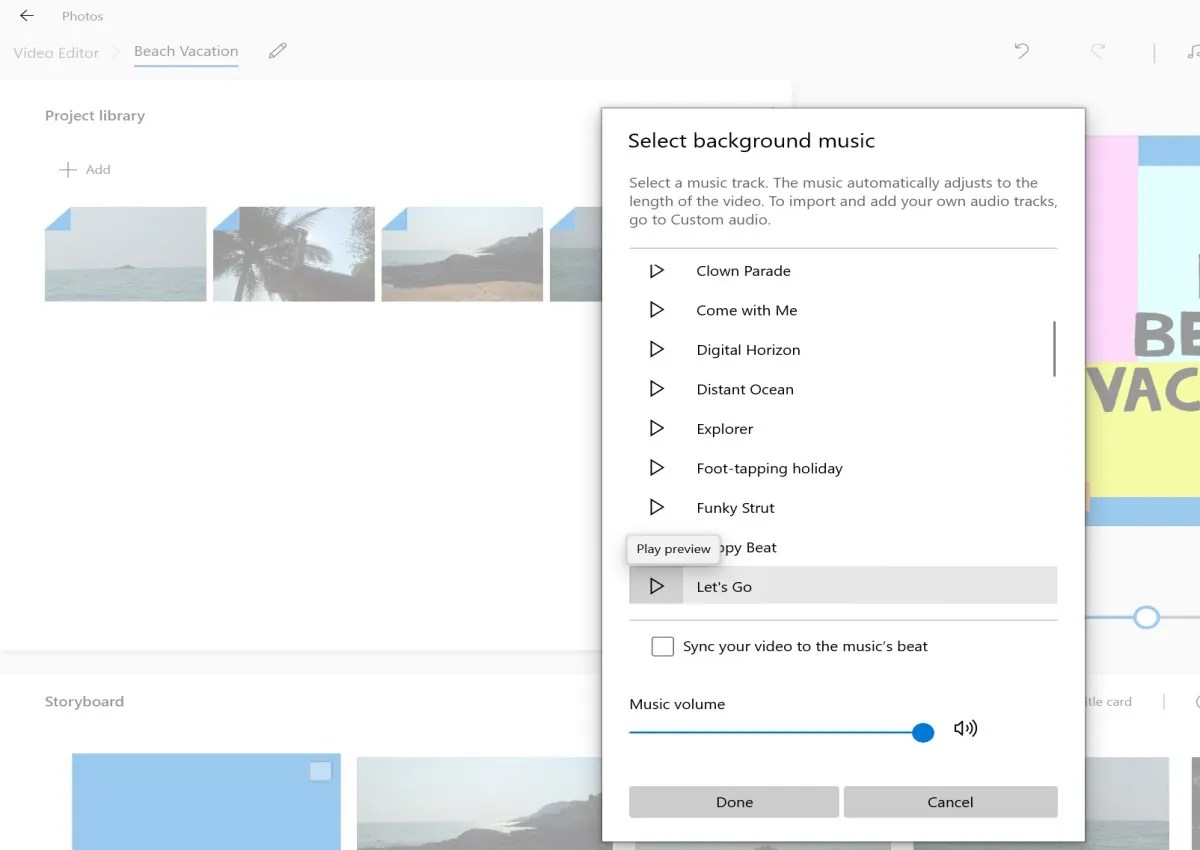Enable syncing video to the music's beat
This screenshot has height=850, width=1200.
click(x=662, y=646)
